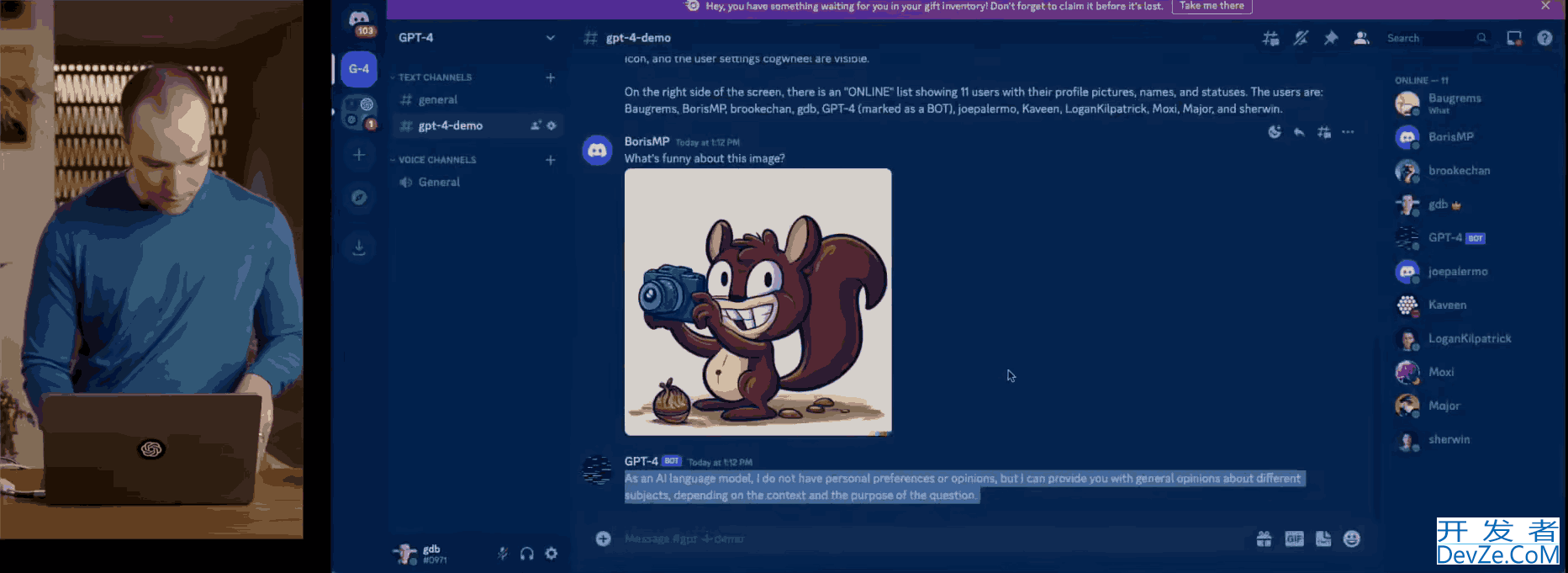
Task: Reply to BorisMP's message
Action: coord(1299,132)
